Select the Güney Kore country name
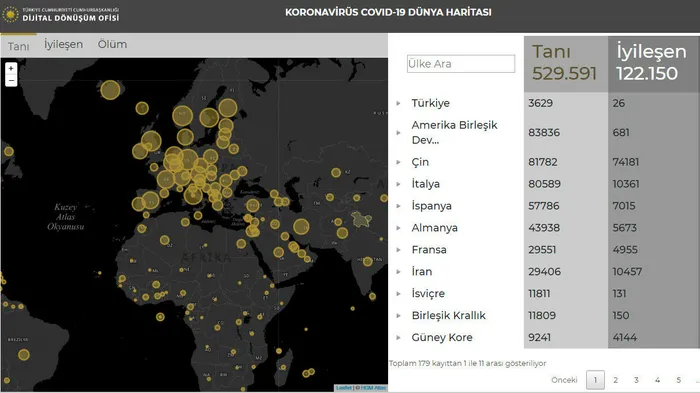This screenshot has height=393, width=700. pos(442,337)
